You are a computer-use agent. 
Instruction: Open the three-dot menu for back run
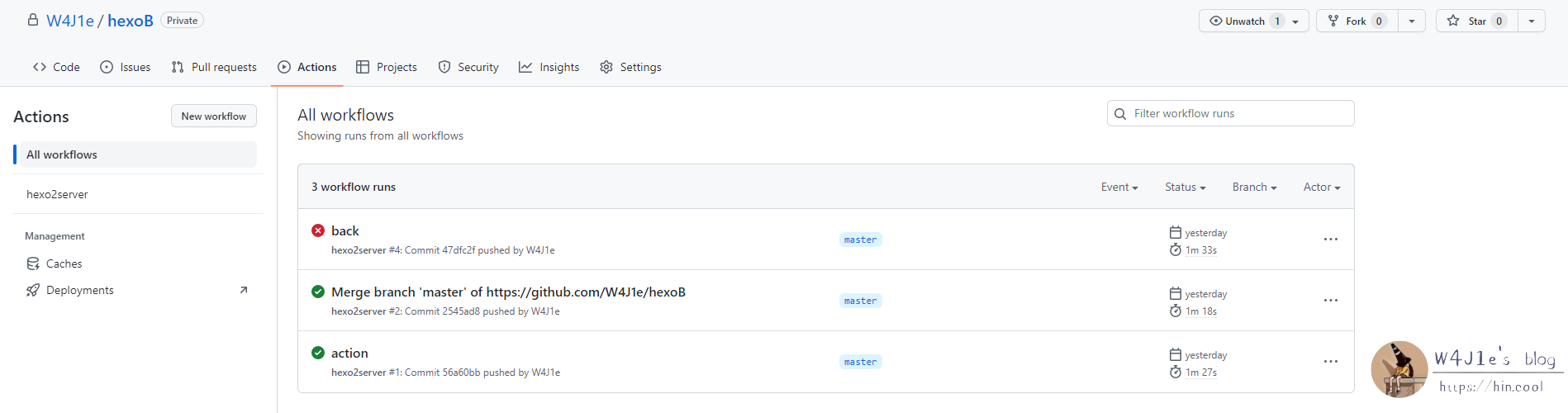coord(1330,240)
